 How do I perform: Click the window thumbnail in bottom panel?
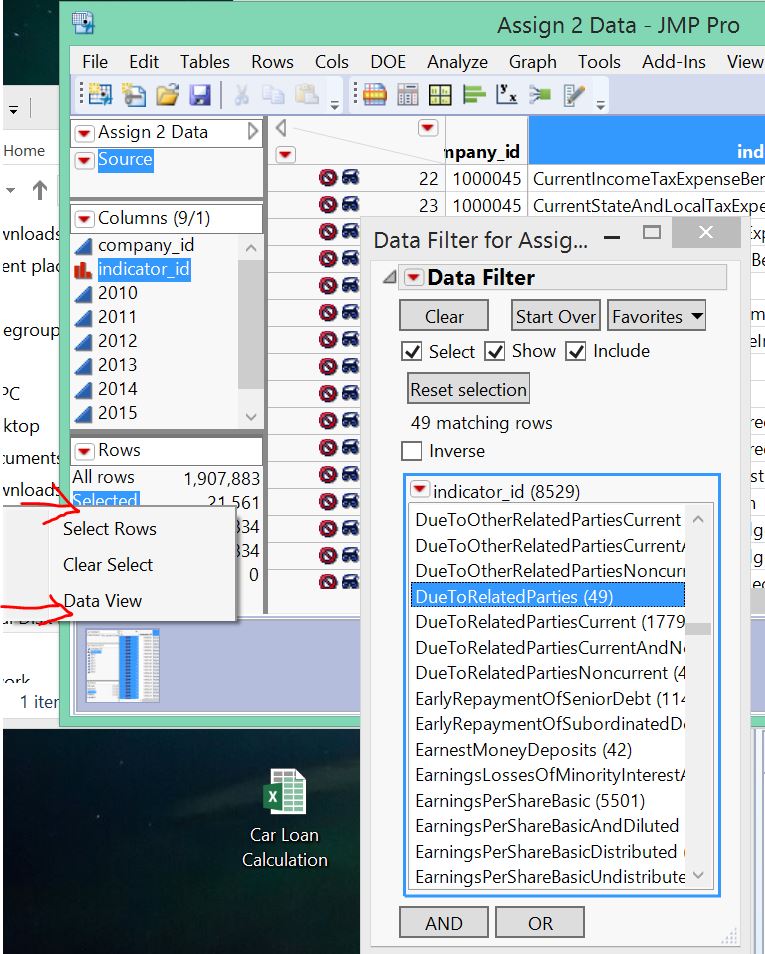pos(122,666)
